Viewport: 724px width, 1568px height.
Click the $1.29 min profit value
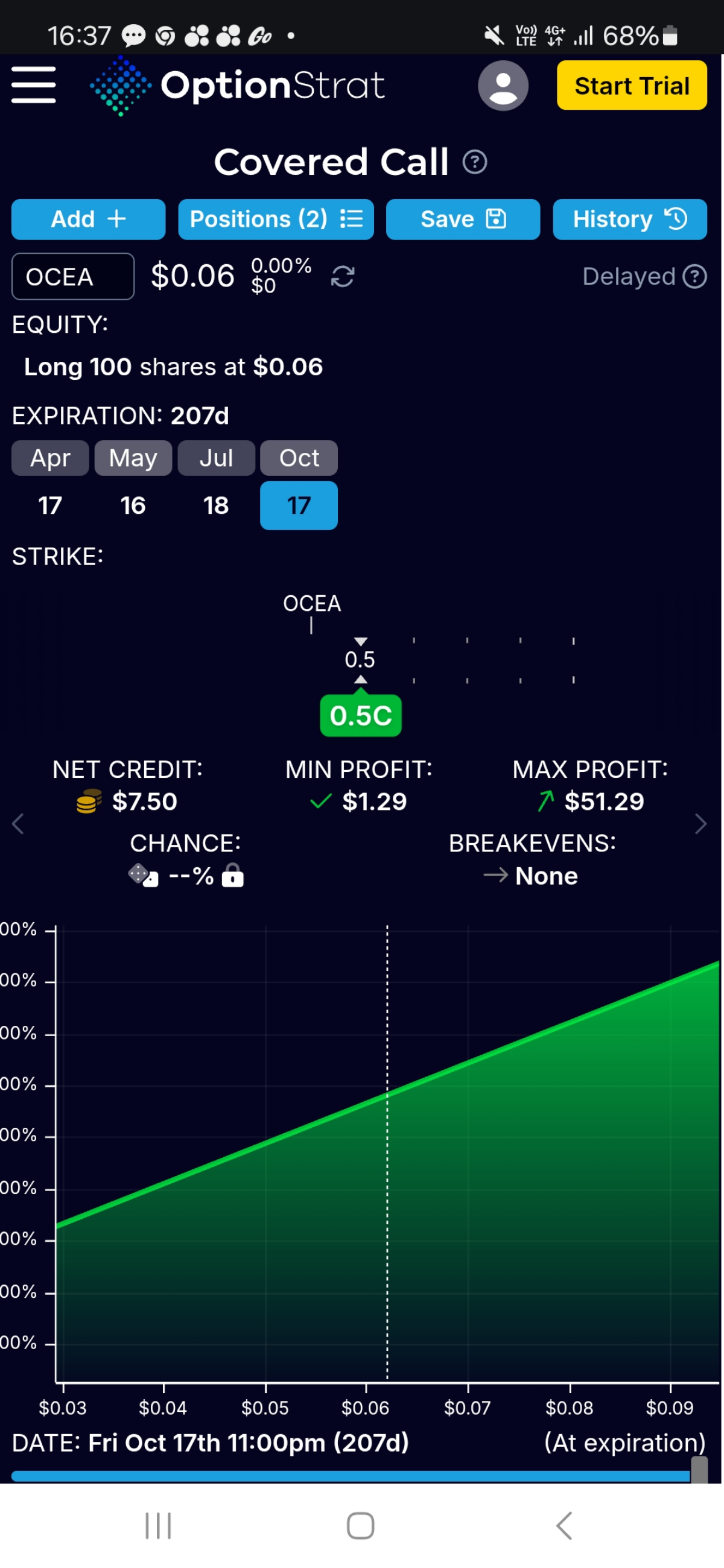pos(375,801)
